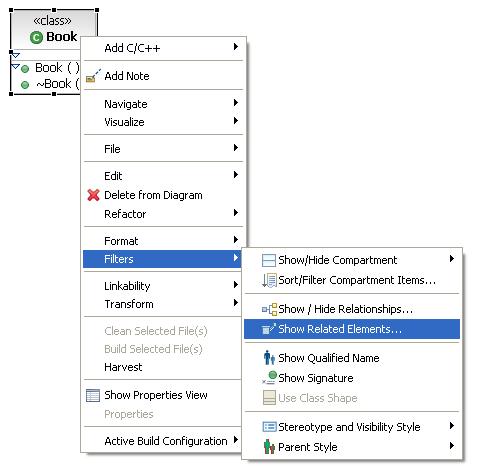Click the red X Delete from Diagram icon
Image resolution: width=479 pixels, height=471 pixels.
[x=93, y=195]
